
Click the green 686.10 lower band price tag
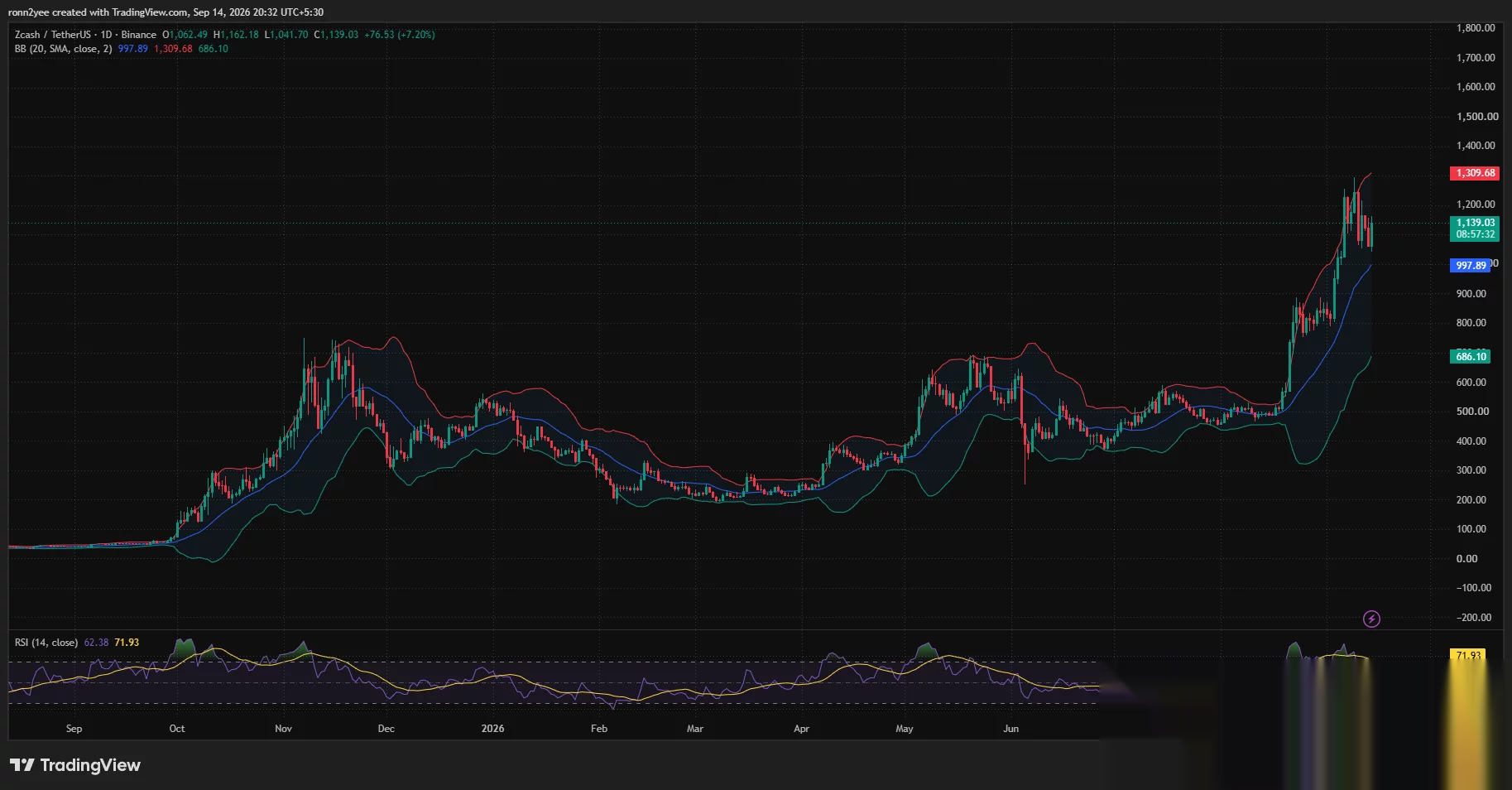coord(1471,357)
